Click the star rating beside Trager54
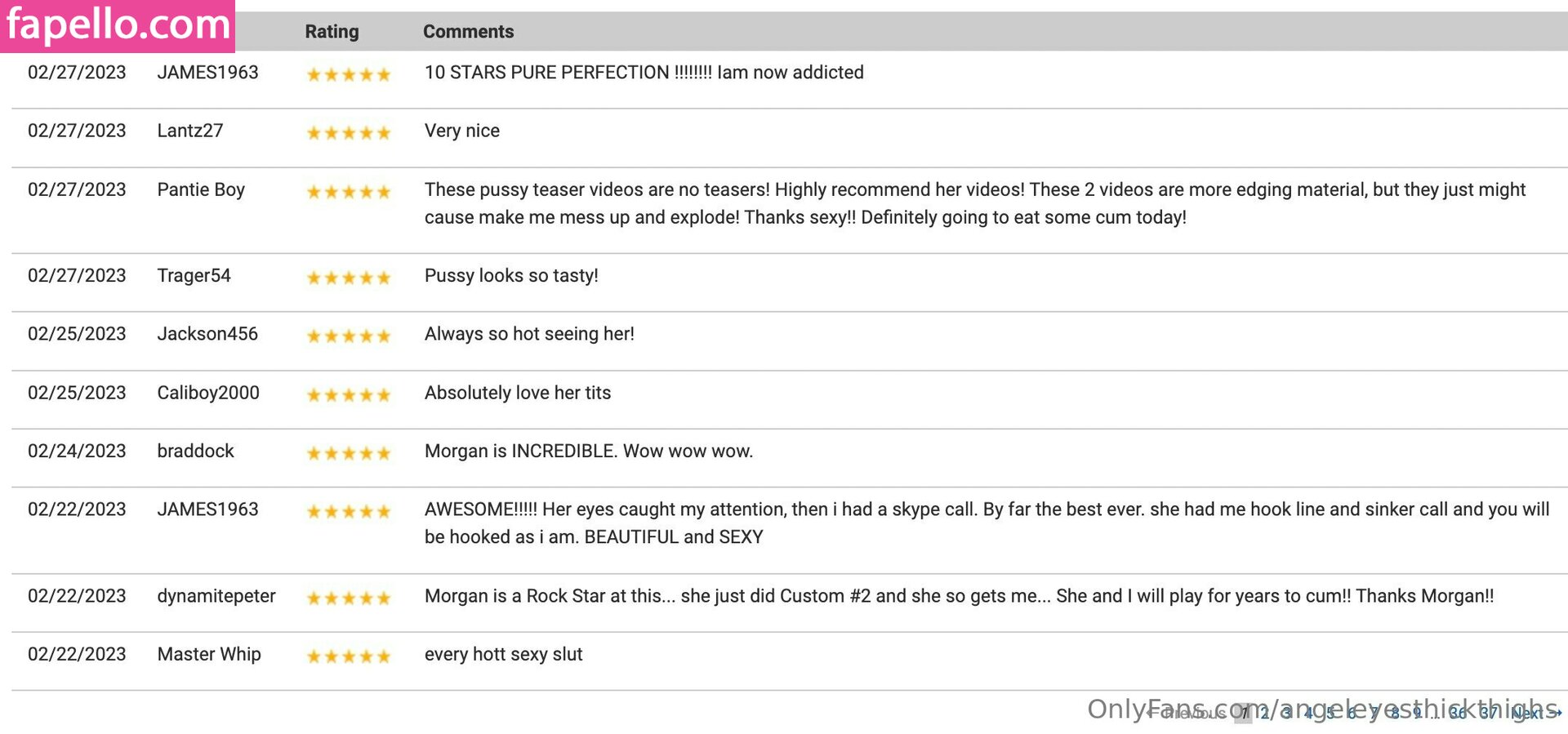1568x734 pixels. tap(349, 278)
